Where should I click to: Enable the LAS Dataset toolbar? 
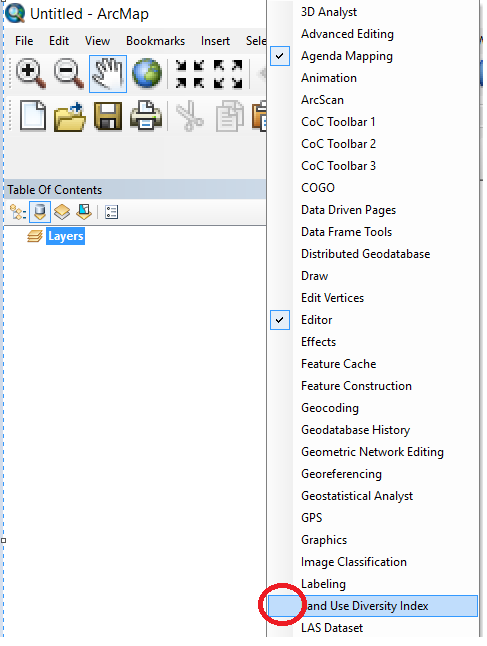[373, 628]
